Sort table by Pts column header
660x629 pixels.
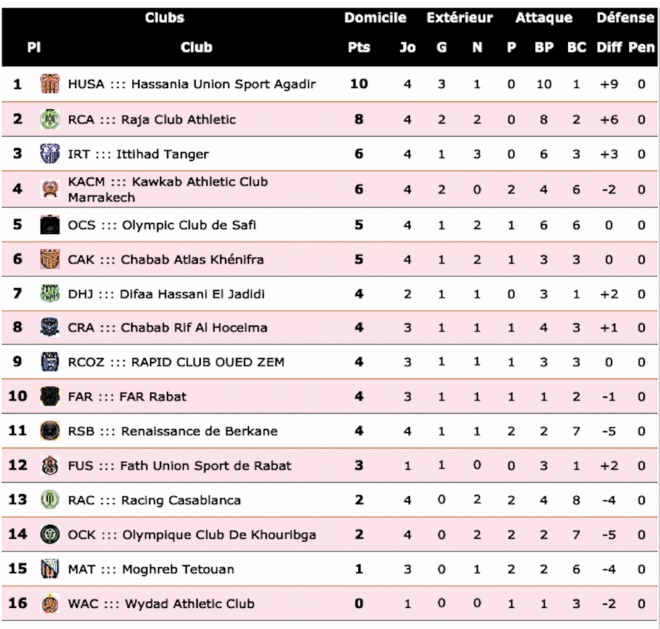point(358,47)
